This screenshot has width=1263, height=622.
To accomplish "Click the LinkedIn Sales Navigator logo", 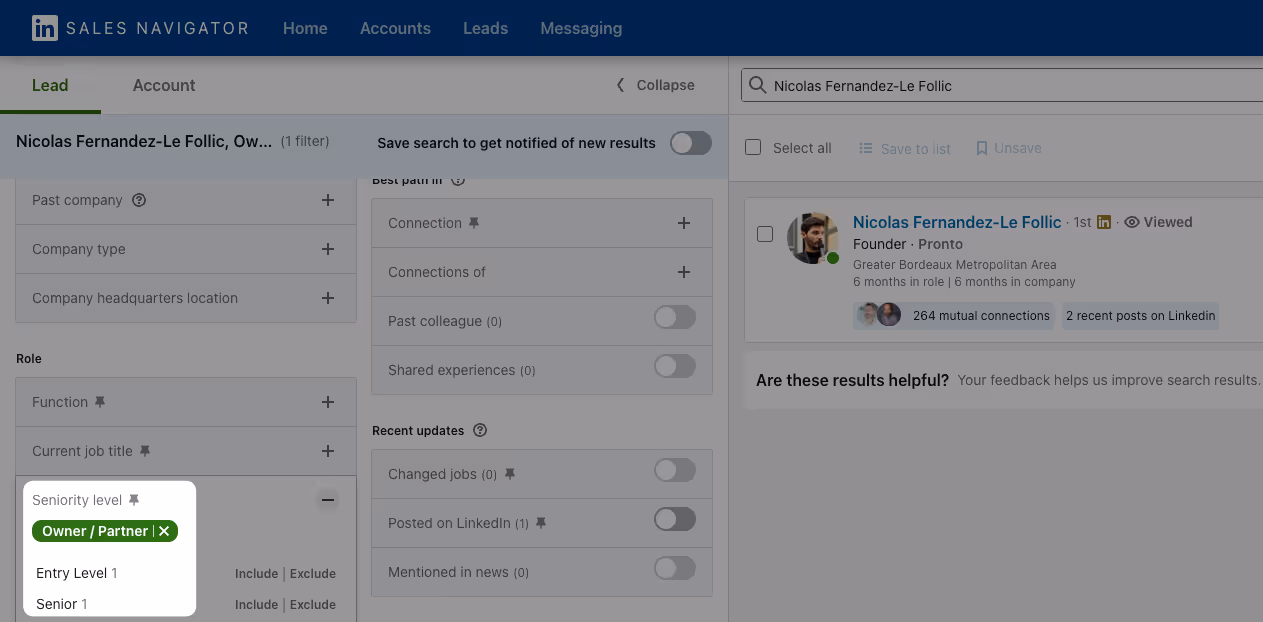I will point(140,28).
